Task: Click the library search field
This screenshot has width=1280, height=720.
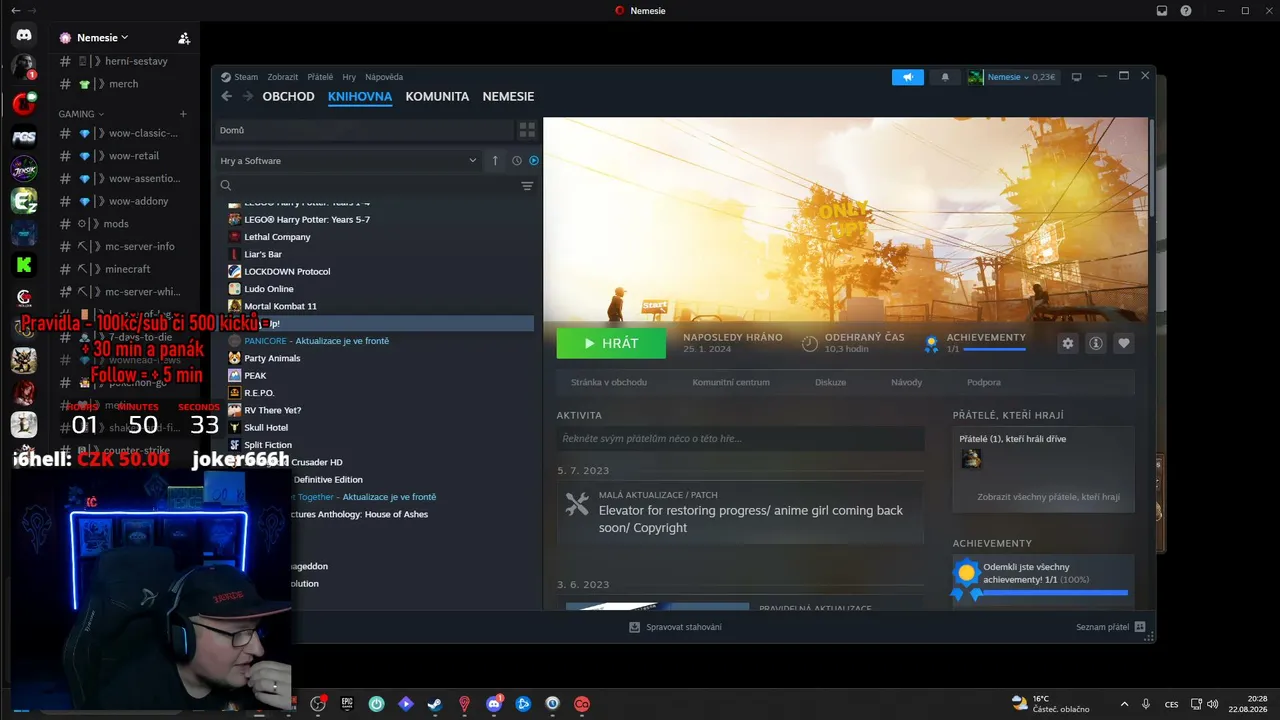Action: click(366, 186)
